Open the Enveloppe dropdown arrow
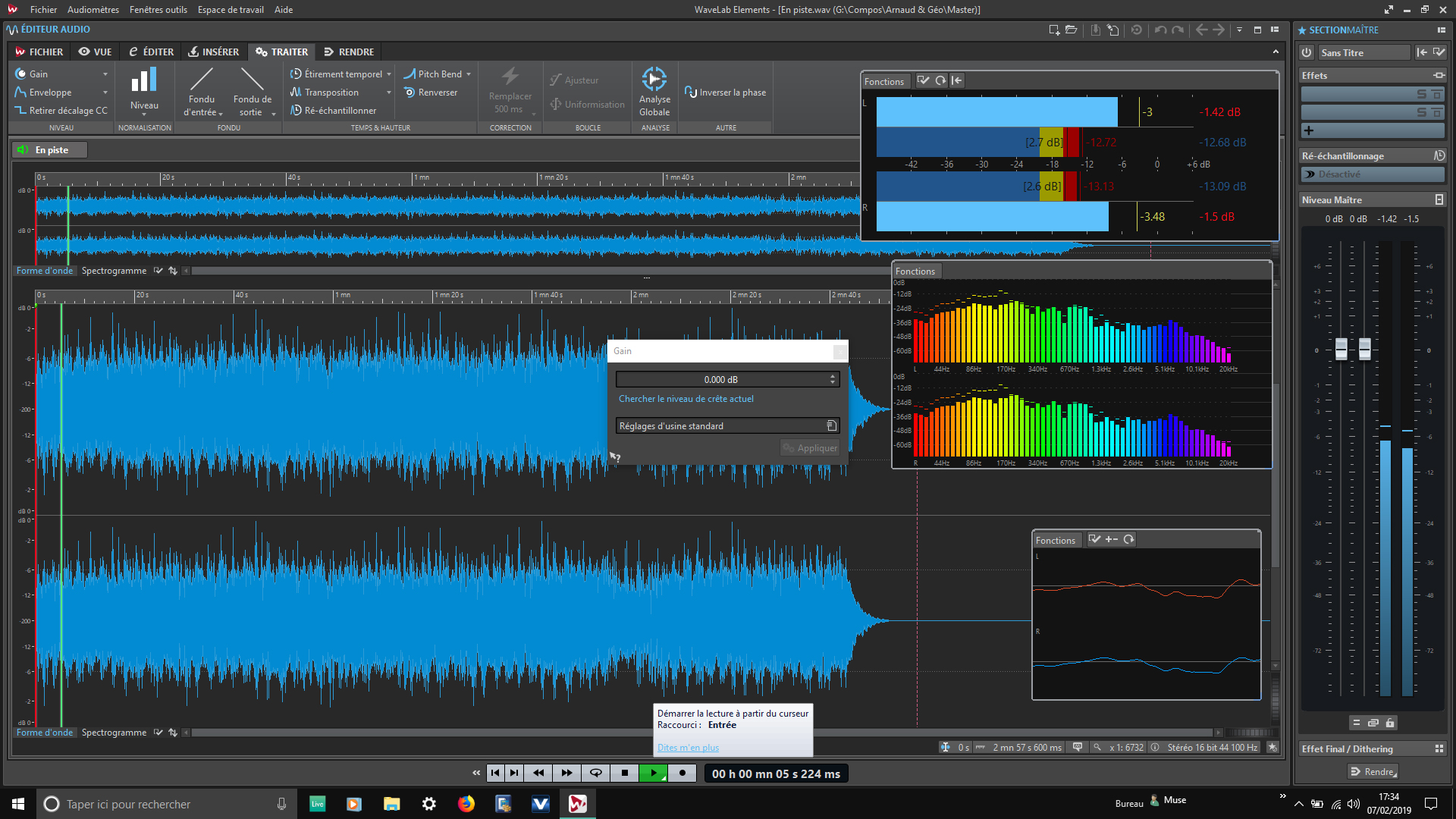Image resolution: width=1456 pixels, height=819 pixels. tap(104, 92)
